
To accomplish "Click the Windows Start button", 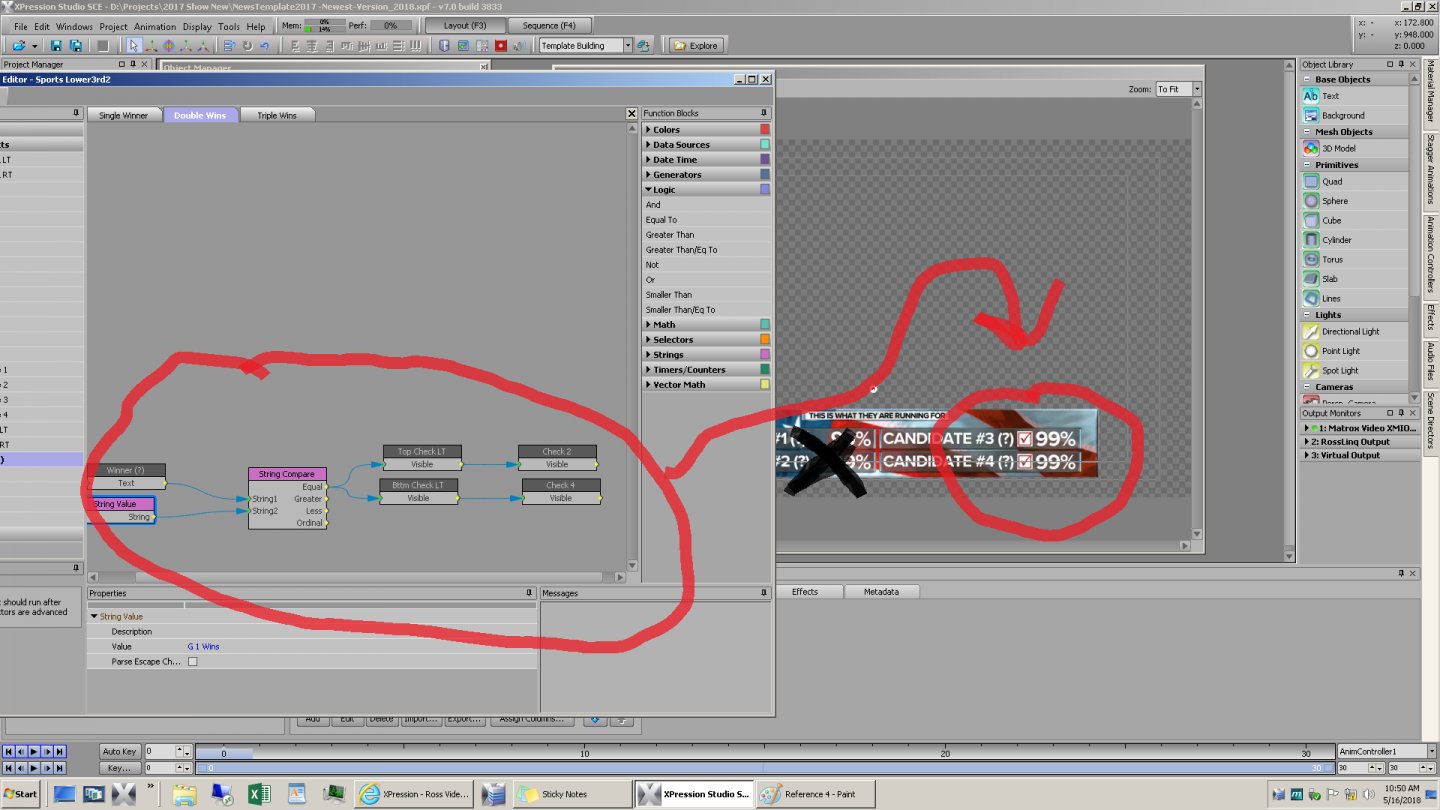I will pyautogui.click(x=20, y=794).
